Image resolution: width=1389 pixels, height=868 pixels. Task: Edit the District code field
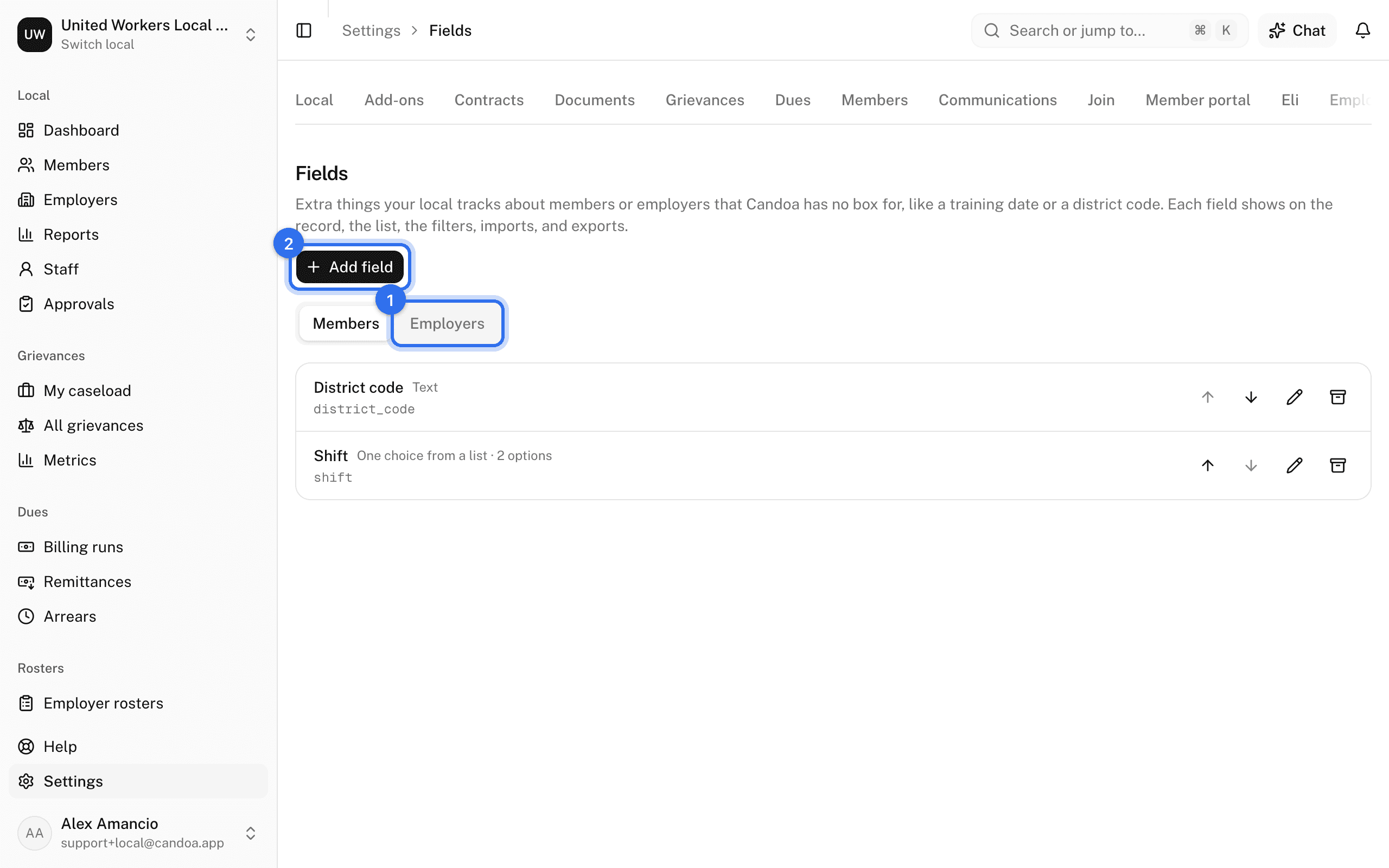(x=1294, y=397)
